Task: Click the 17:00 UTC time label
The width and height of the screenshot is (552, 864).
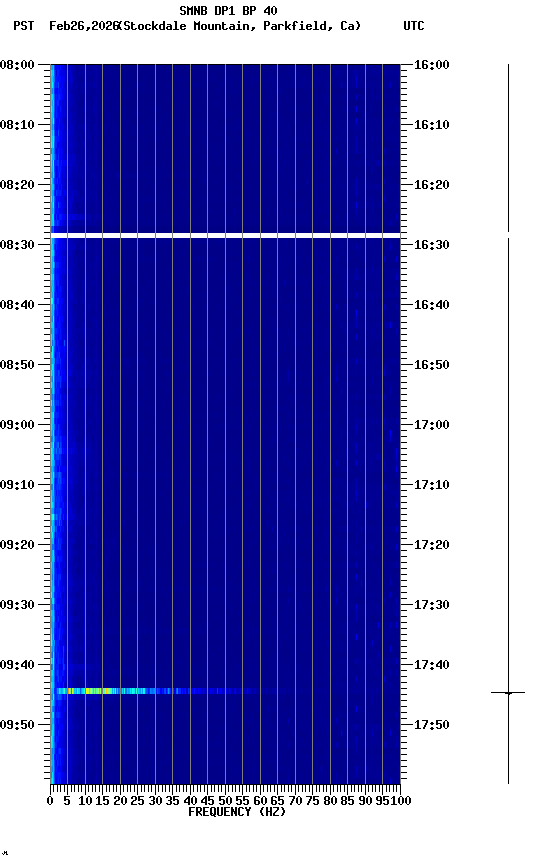Action: coord(432,425)
